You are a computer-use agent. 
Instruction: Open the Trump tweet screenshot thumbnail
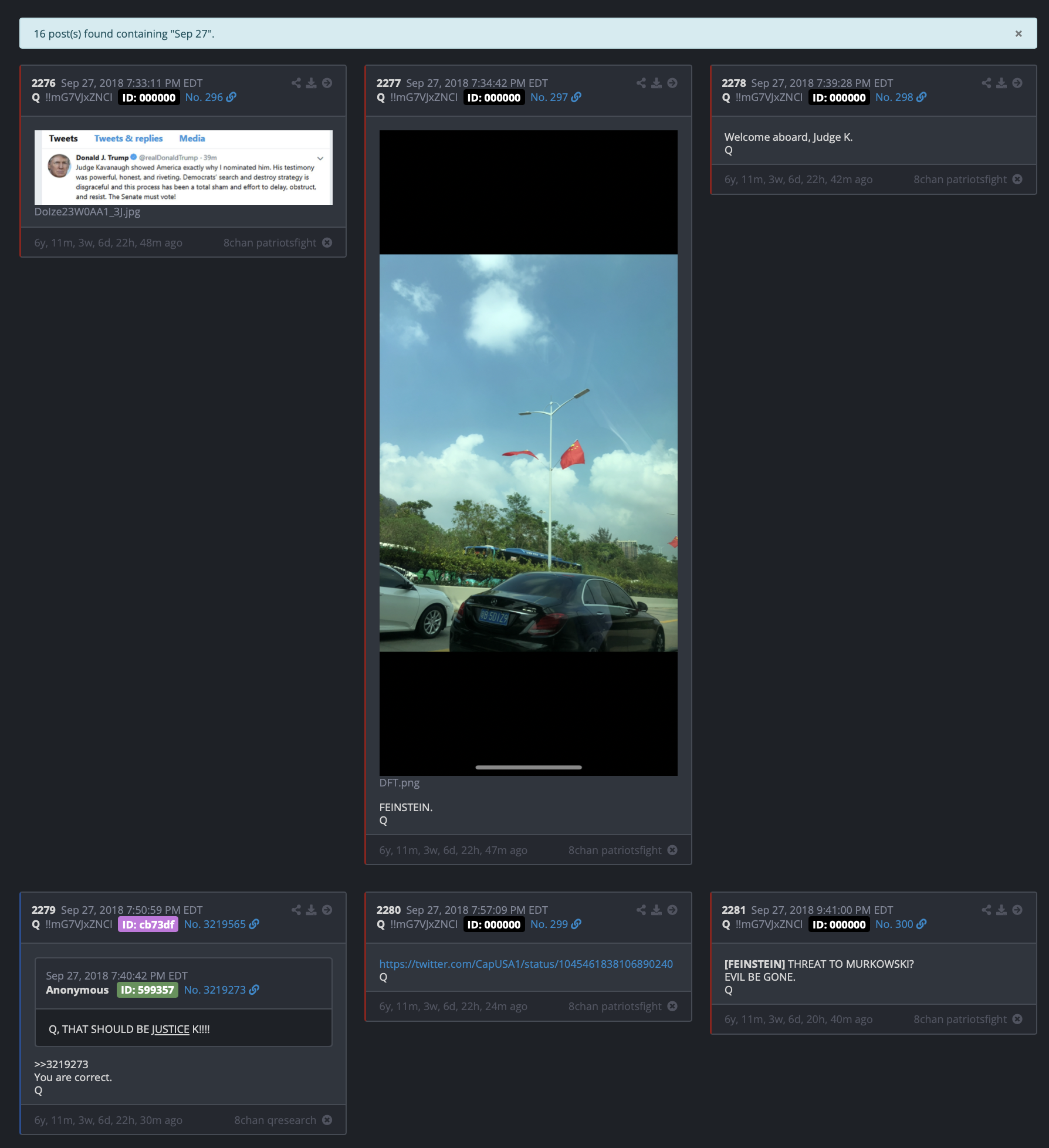[x=183, y=167]
